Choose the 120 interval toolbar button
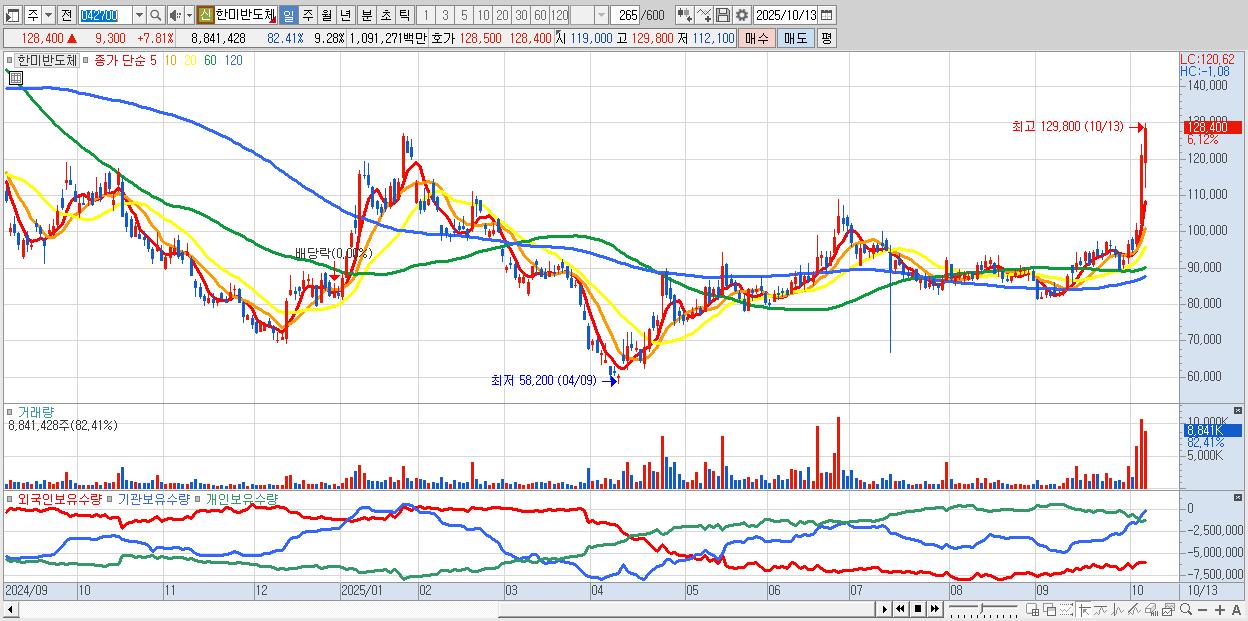 pyautogui.click(x=560, y=15)
